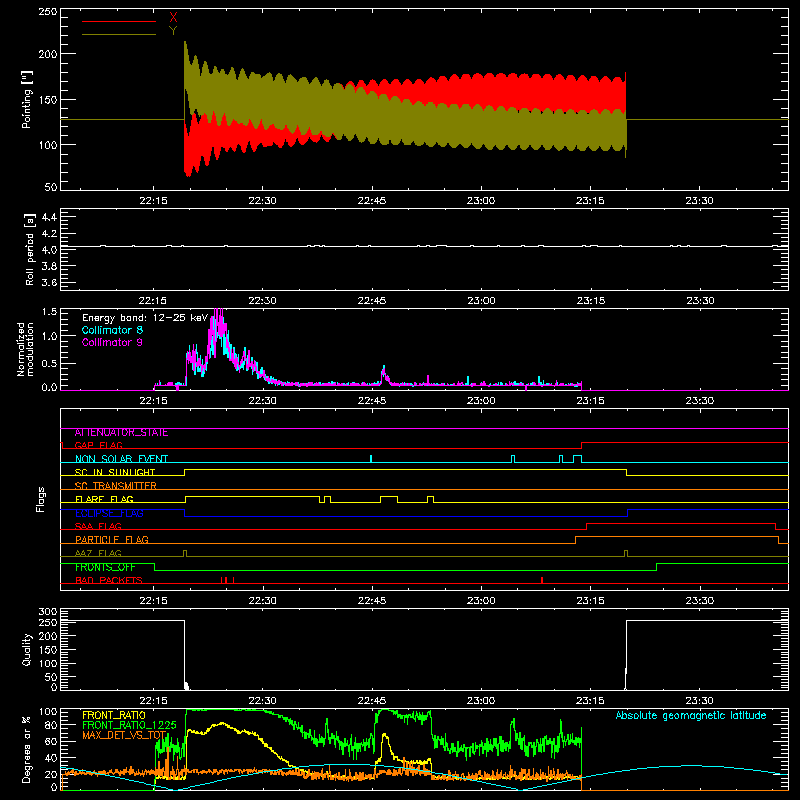Viewport: 800px width, 800px height.
Task: Click the Collimator 8 legend entry
Action: tap(112, 330)
